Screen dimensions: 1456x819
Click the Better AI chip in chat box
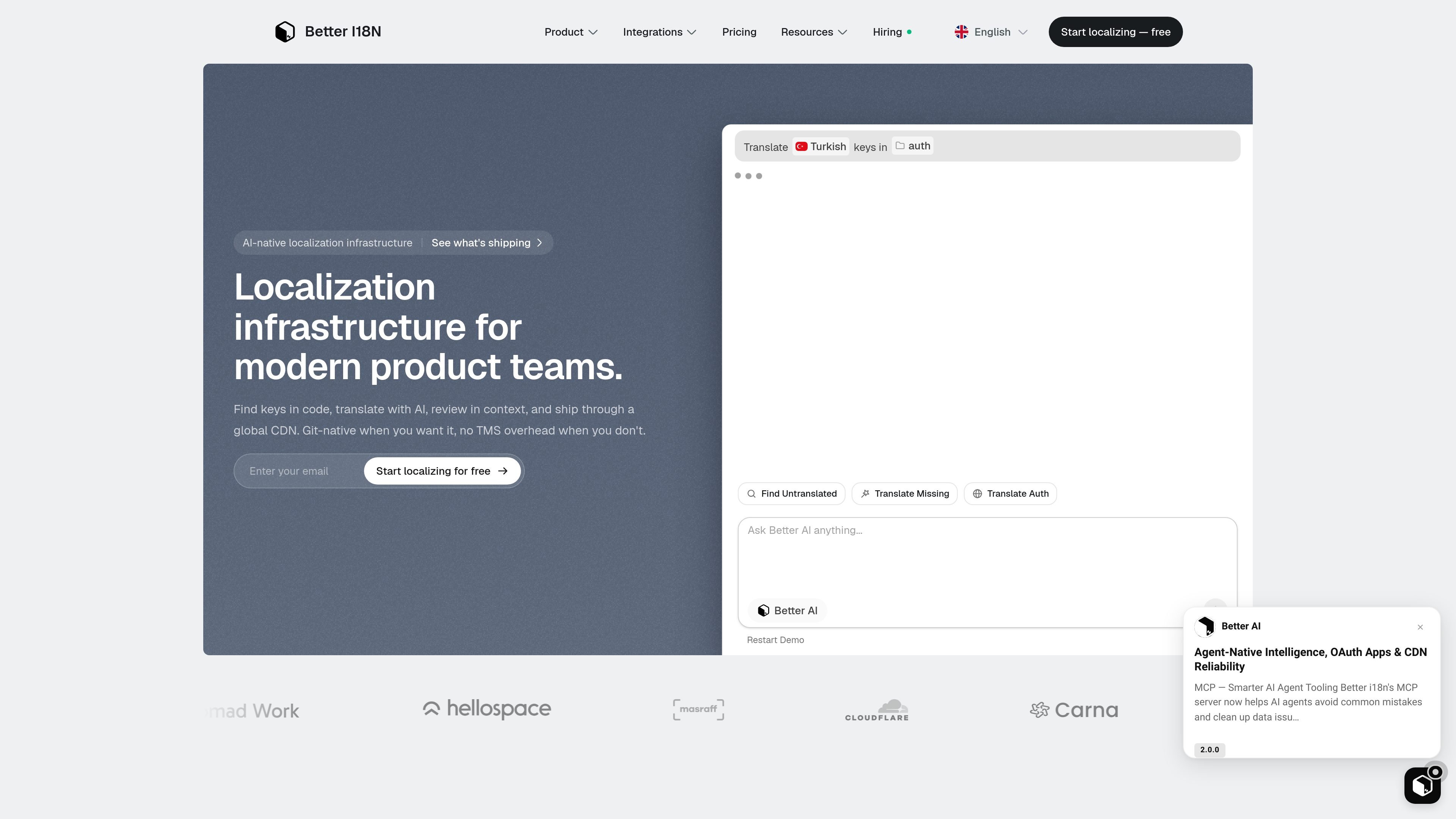coord(788,611)
